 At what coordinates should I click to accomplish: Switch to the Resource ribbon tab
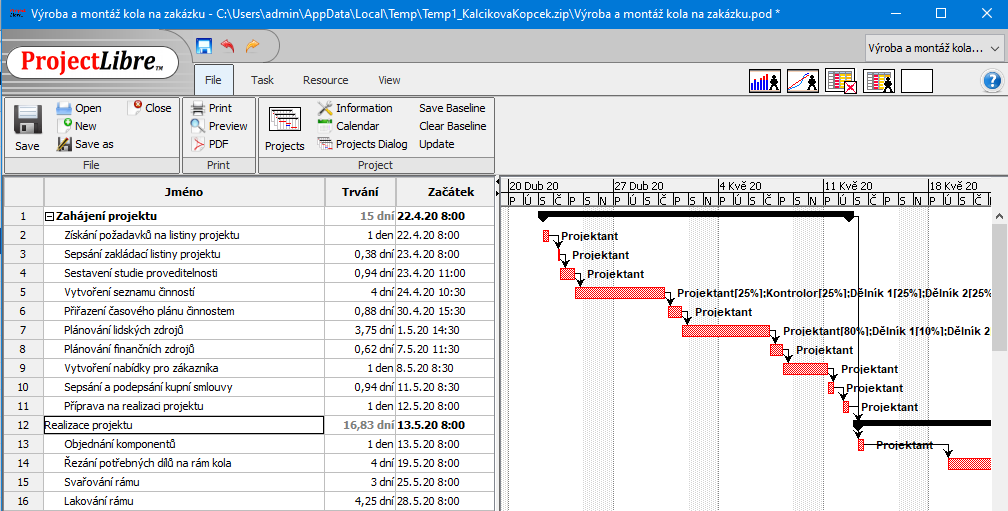coord(325,80)
